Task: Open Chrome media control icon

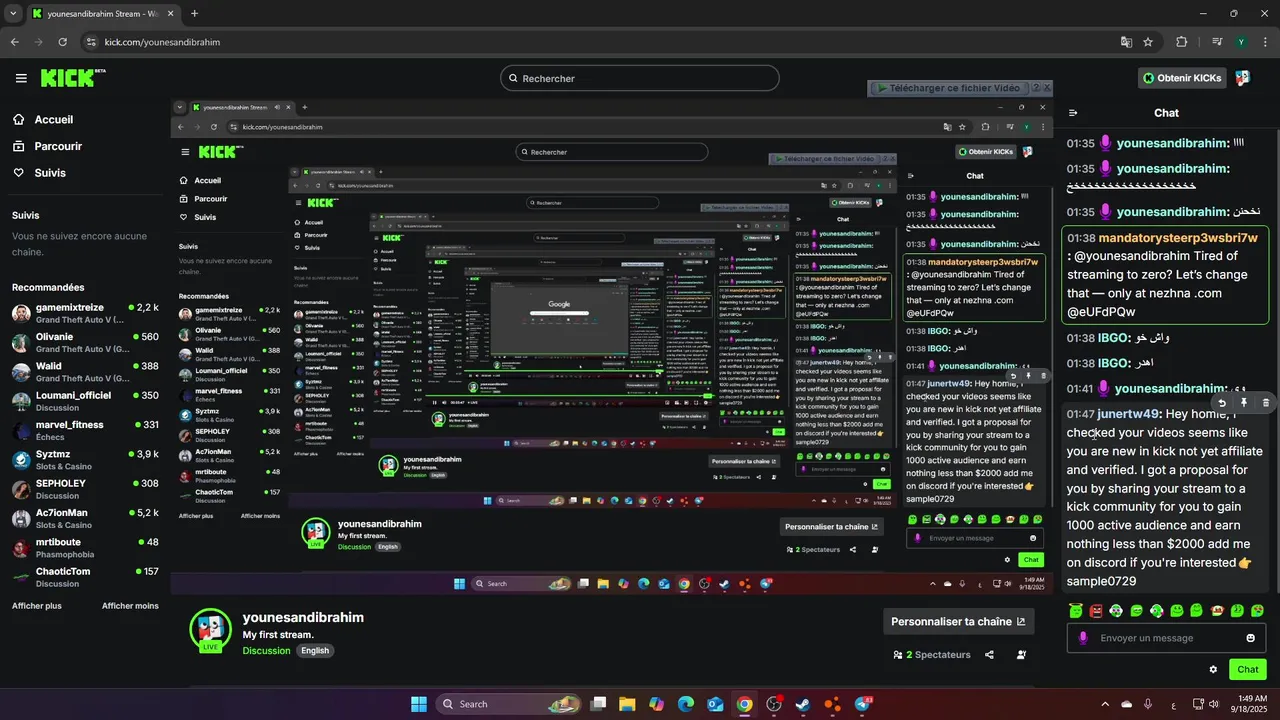Action: (1217, 42)
